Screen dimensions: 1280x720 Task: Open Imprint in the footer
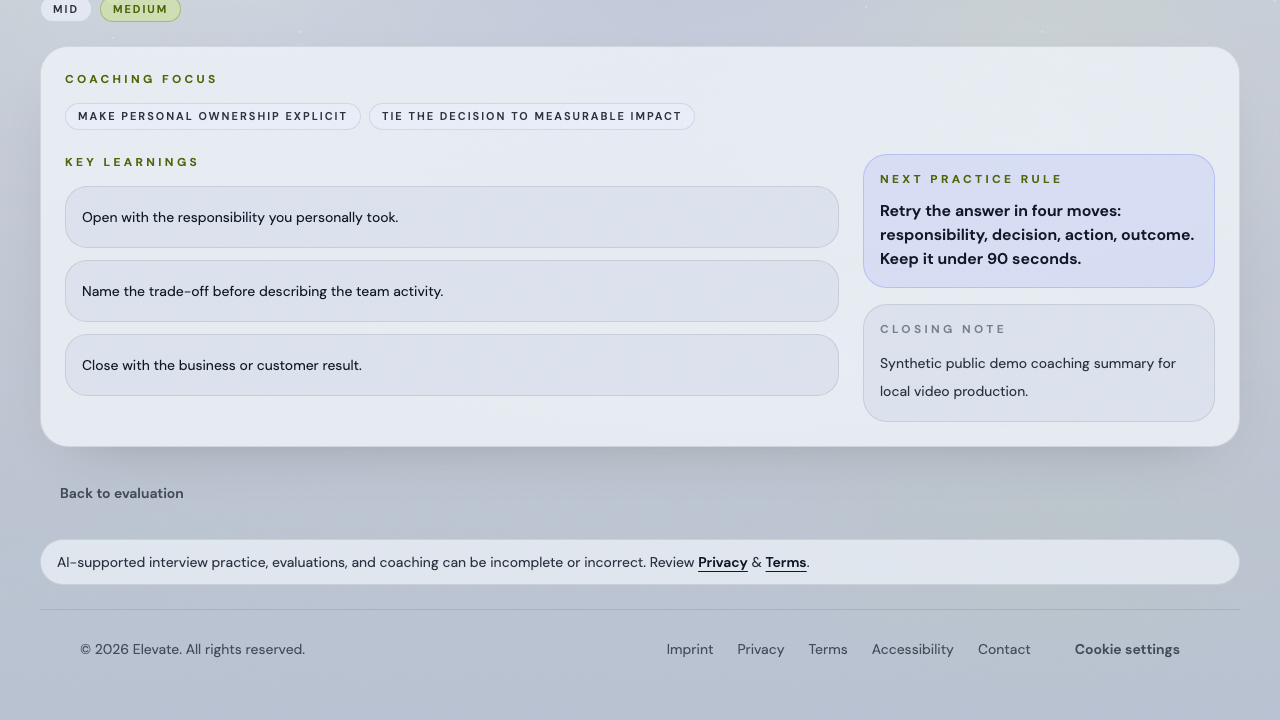[x=690, y=649]
